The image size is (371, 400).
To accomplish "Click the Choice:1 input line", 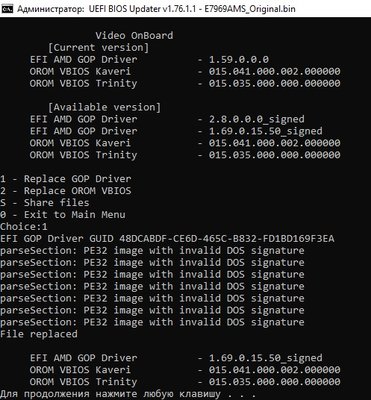I will (24, 227).
